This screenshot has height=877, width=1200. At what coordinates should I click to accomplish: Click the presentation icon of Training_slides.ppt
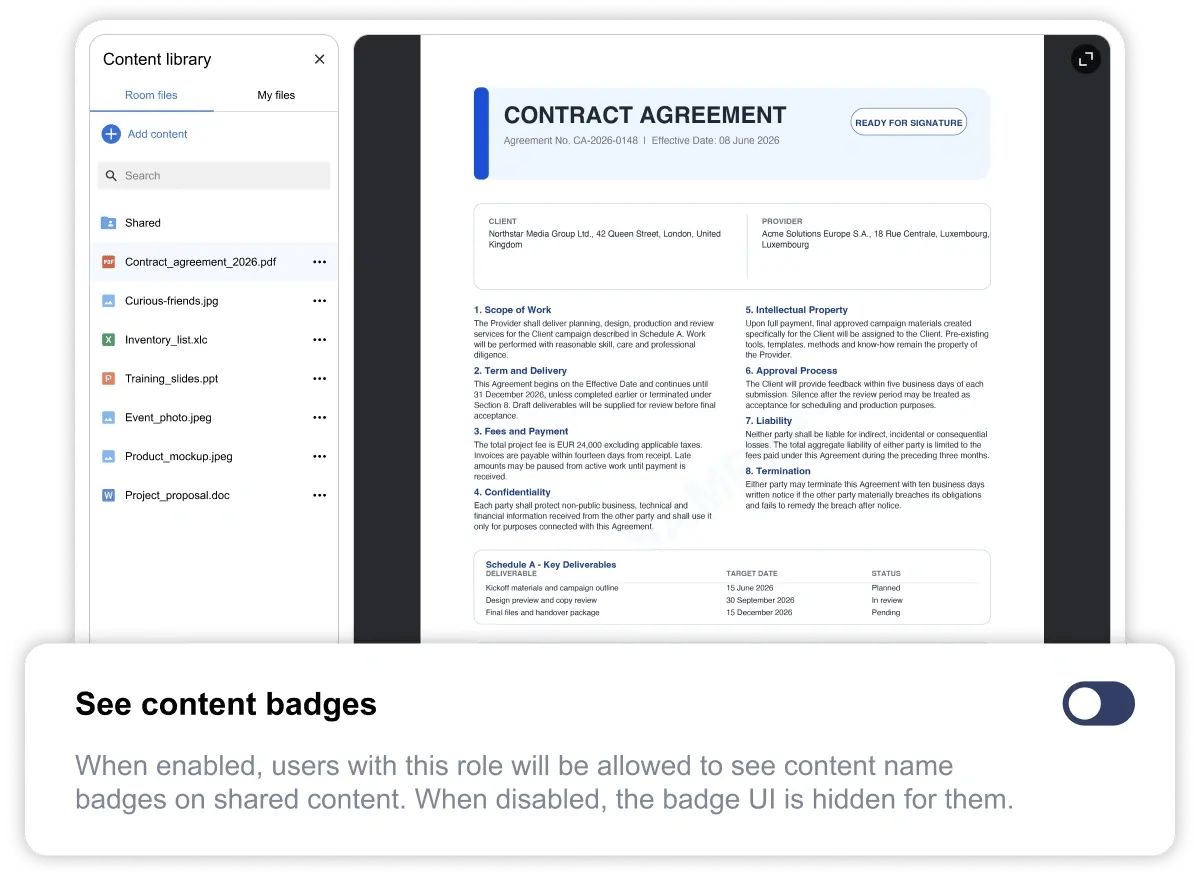(x=109, y=379)
